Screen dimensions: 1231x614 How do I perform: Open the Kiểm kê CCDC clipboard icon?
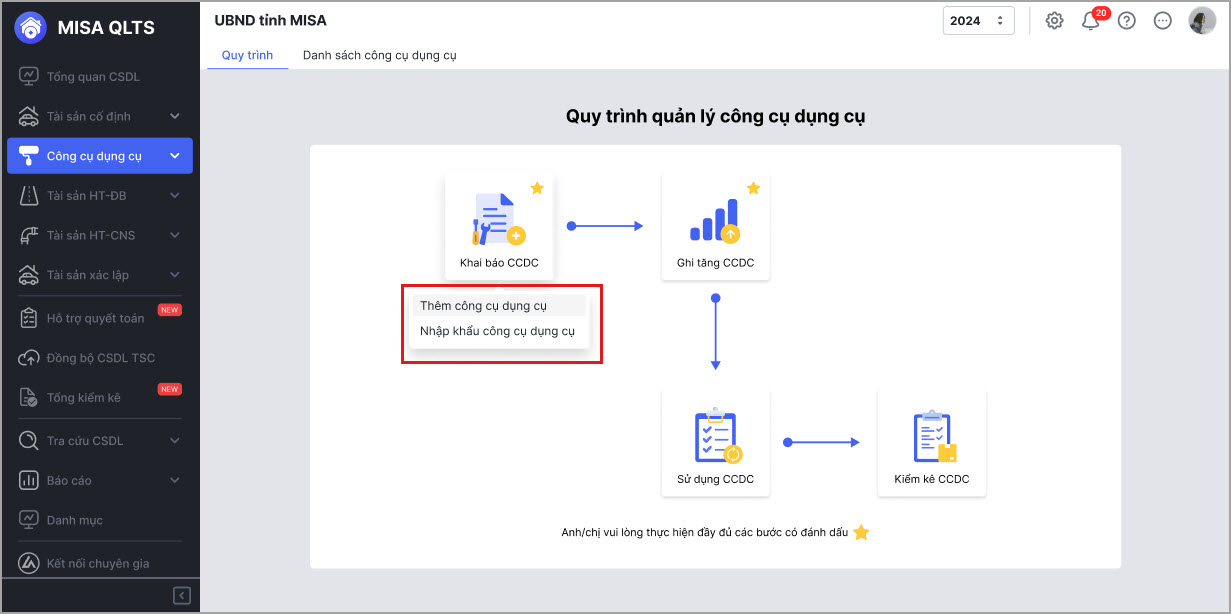pyautogui.click(x=932, y=438)
